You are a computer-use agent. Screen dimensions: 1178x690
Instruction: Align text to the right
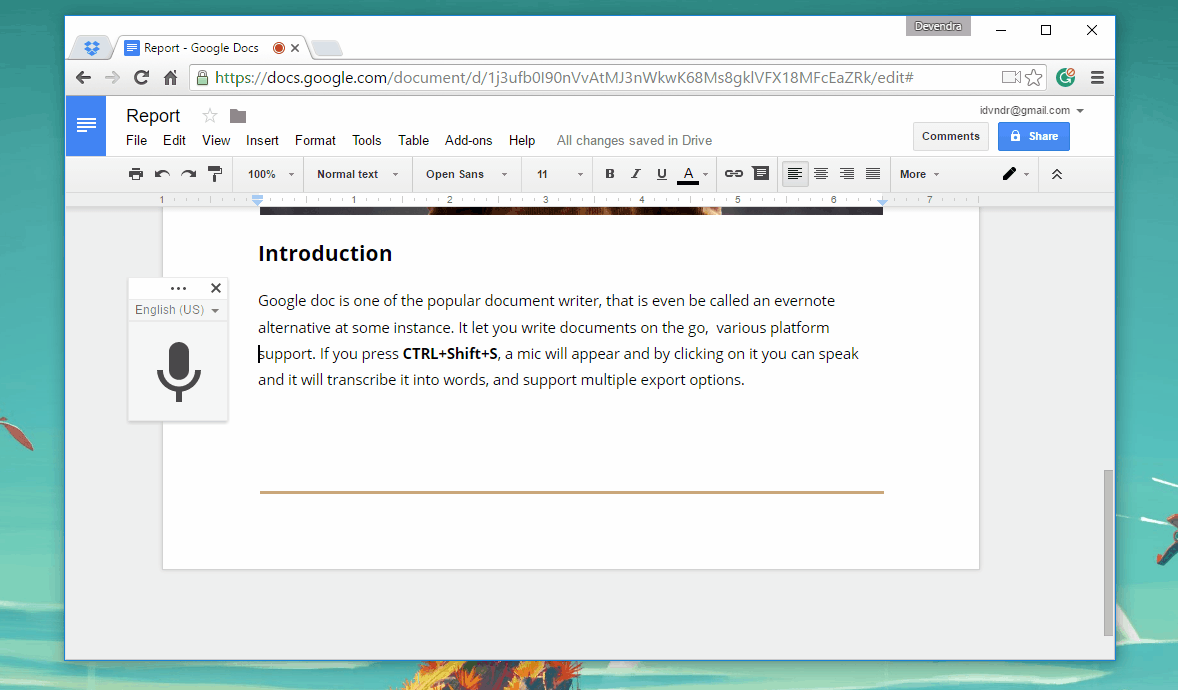(x=847, y=174)
